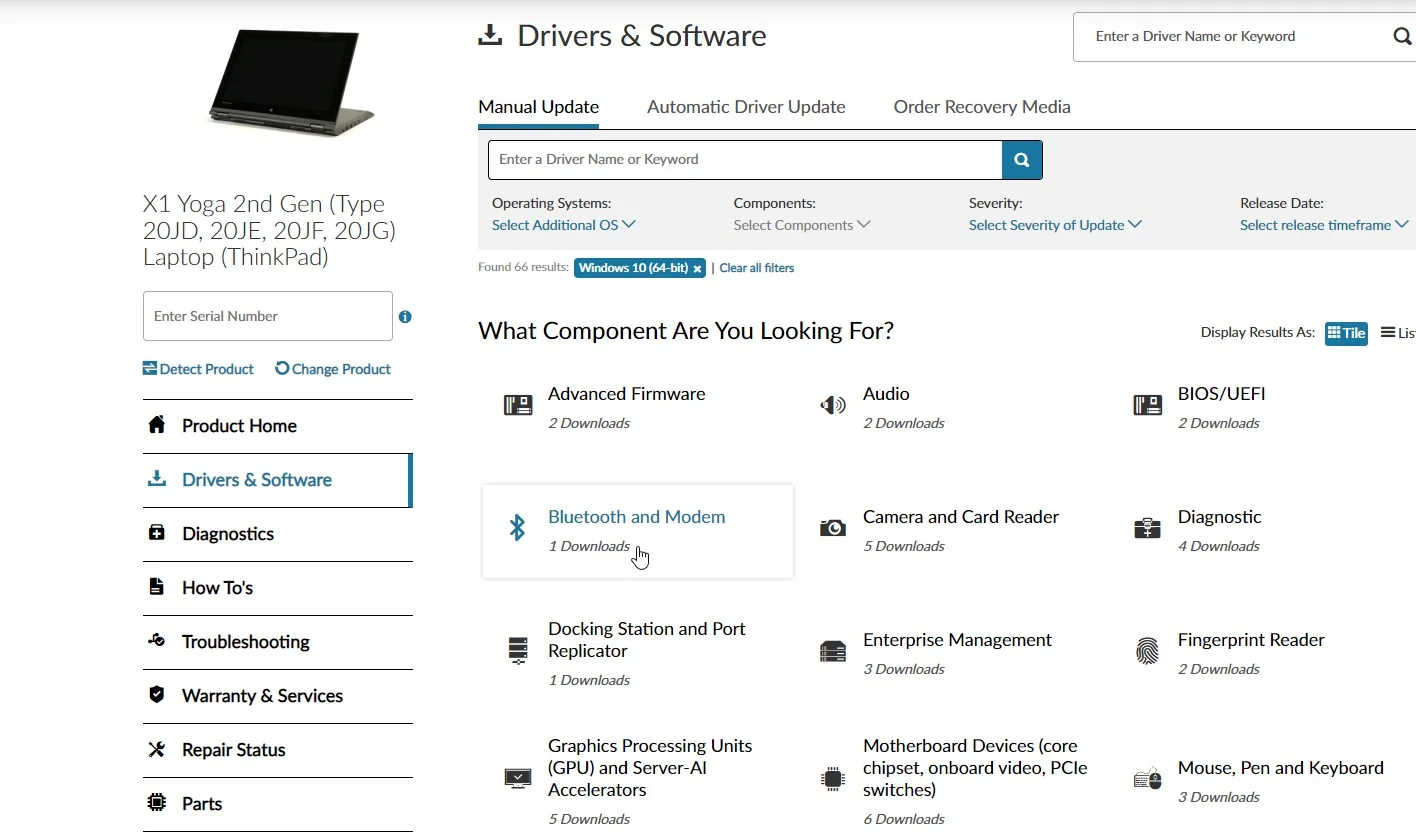Click the Camera and Card Reader icon

click(832, 528)
